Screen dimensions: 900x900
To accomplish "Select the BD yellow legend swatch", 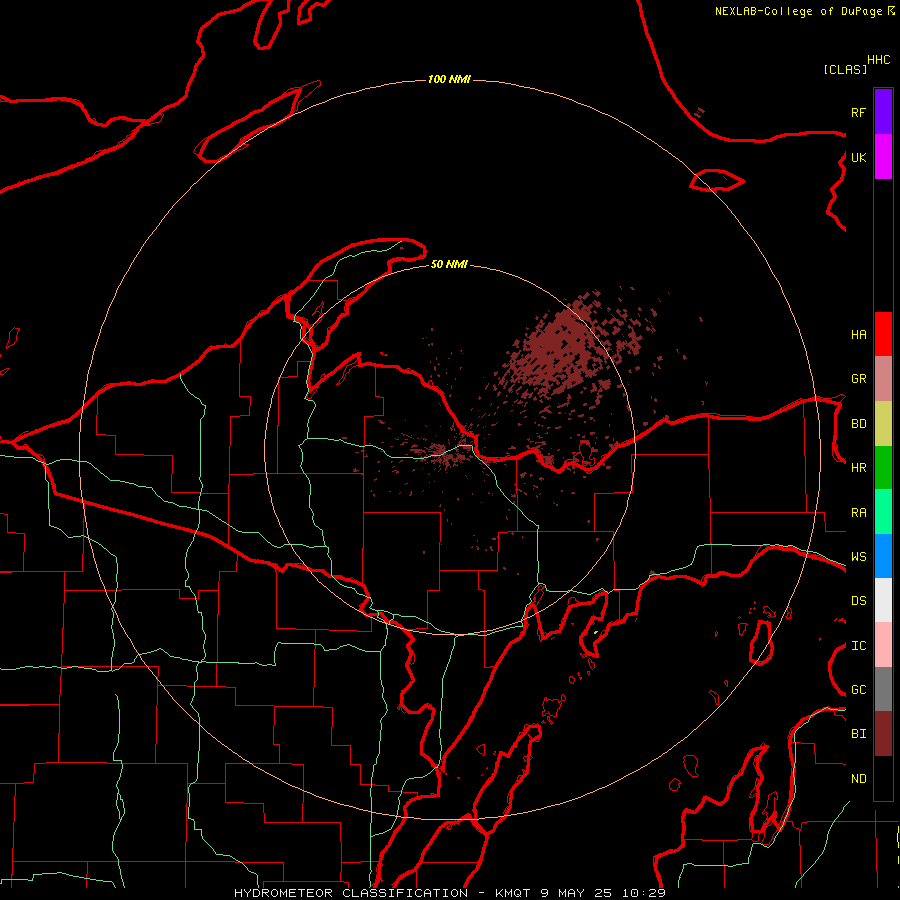I will tap(883, 424).
